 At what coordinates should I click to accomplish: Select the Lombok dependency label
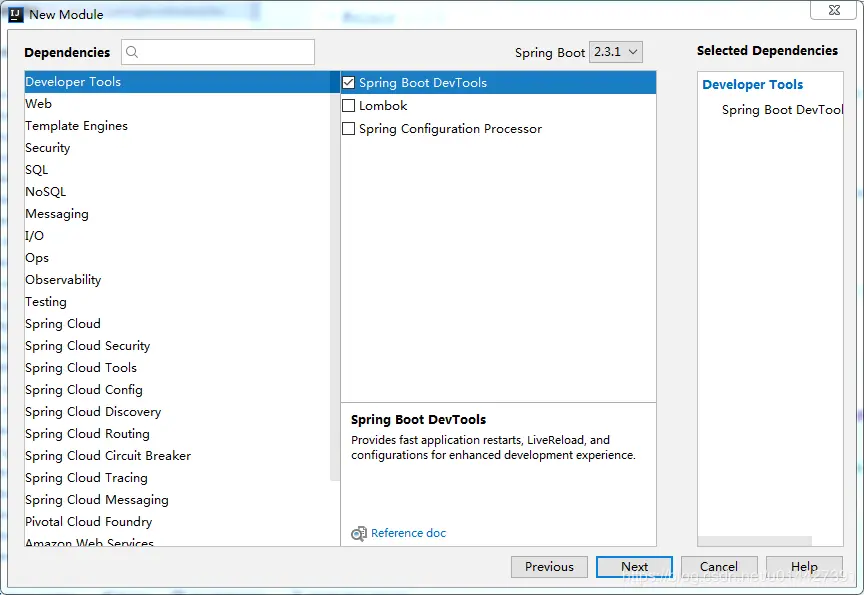(383, 105)
